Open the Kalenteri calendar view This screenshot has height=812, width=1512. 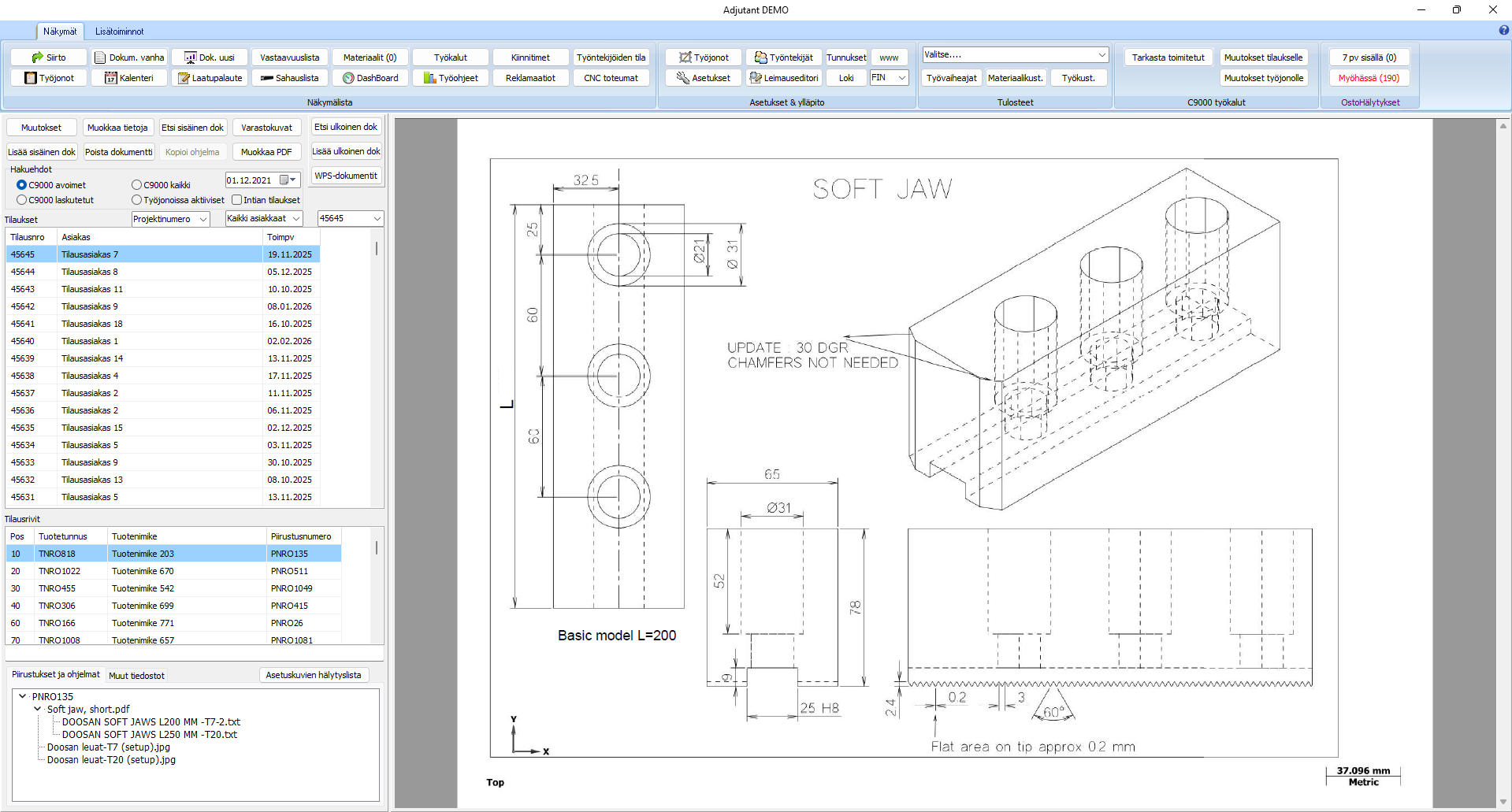(129, 78)
